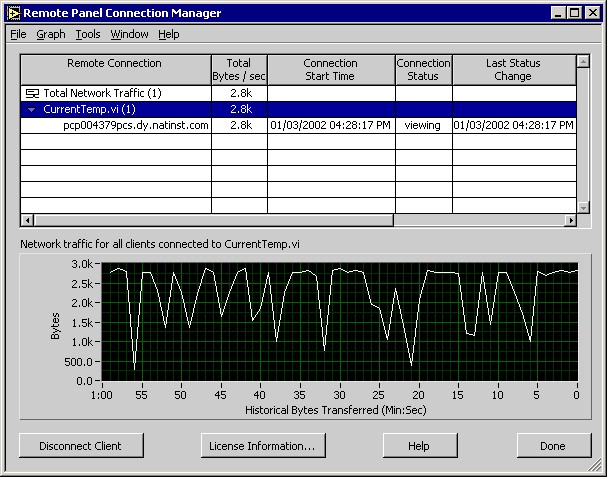607x477 pixels.
Task: Open the Graph menu
Action: (x=51, y=34)
